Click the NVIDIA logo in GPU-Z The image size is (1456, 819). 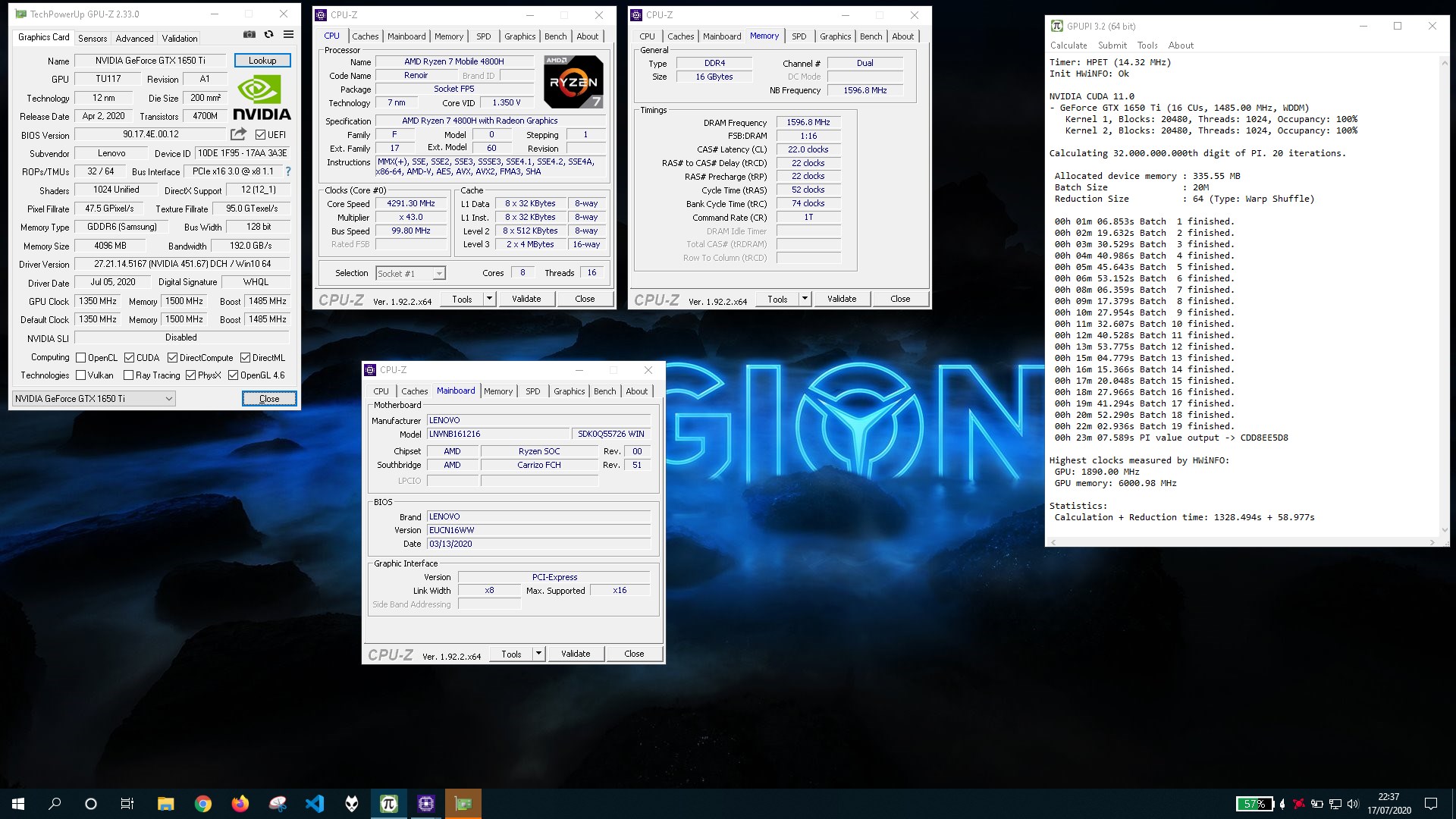pos(262,99)
